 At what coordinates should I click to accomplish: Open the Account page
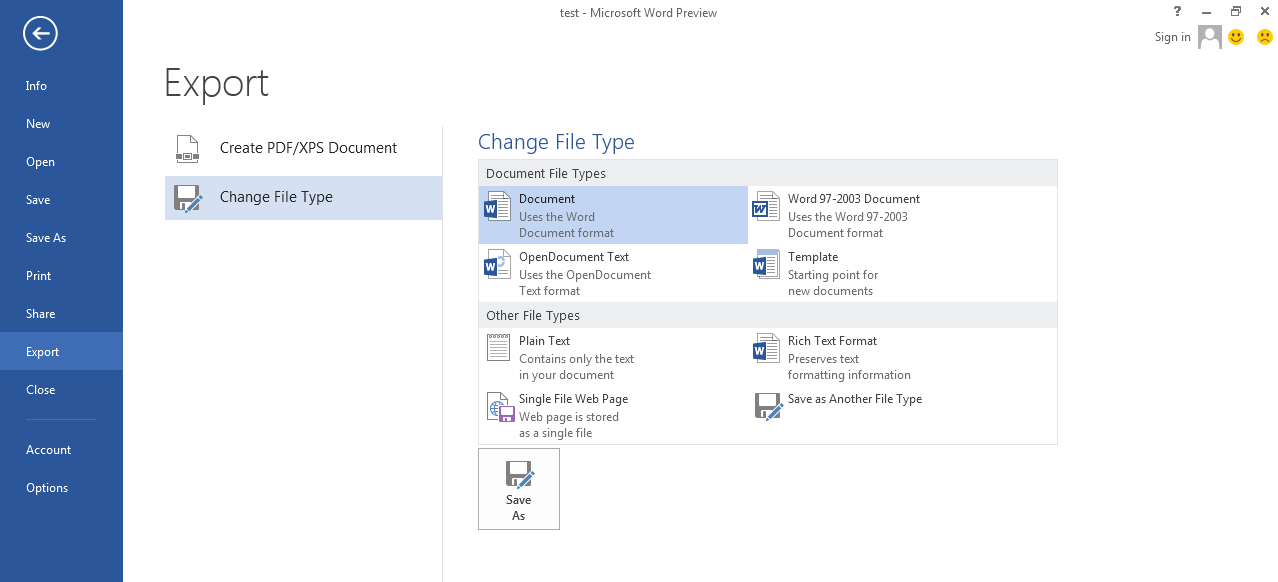61,450
